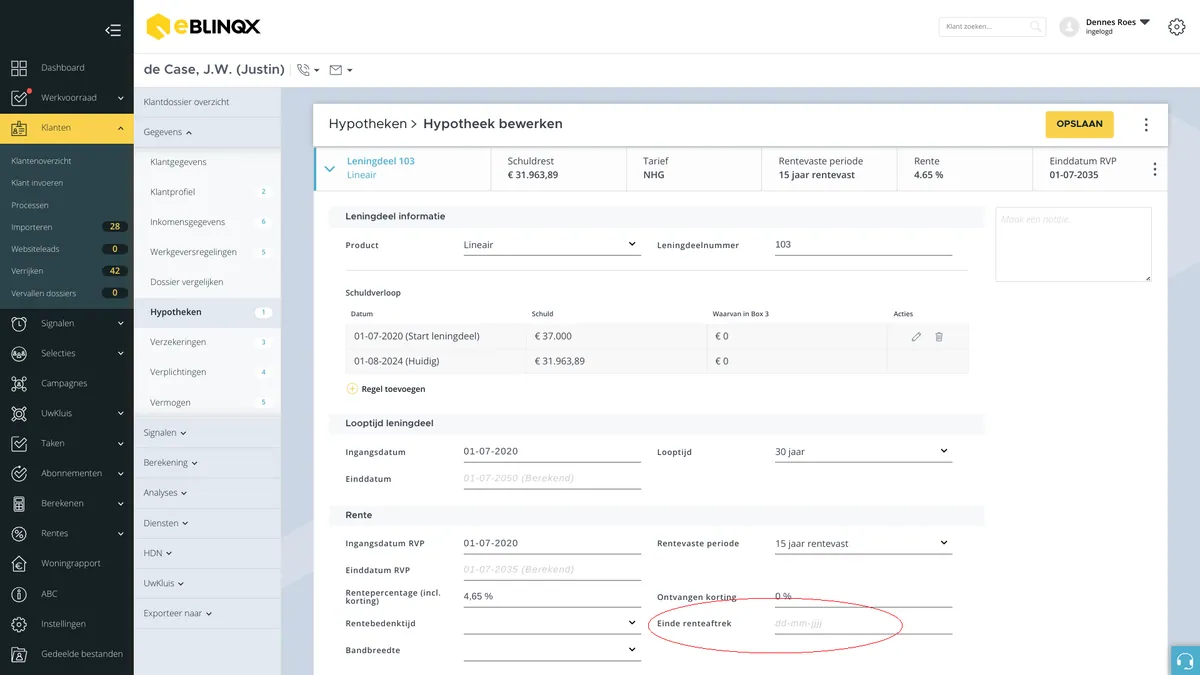Click the OPSLAAN button
Viewport: 1200px width, 675px height.
(1079, 124)
